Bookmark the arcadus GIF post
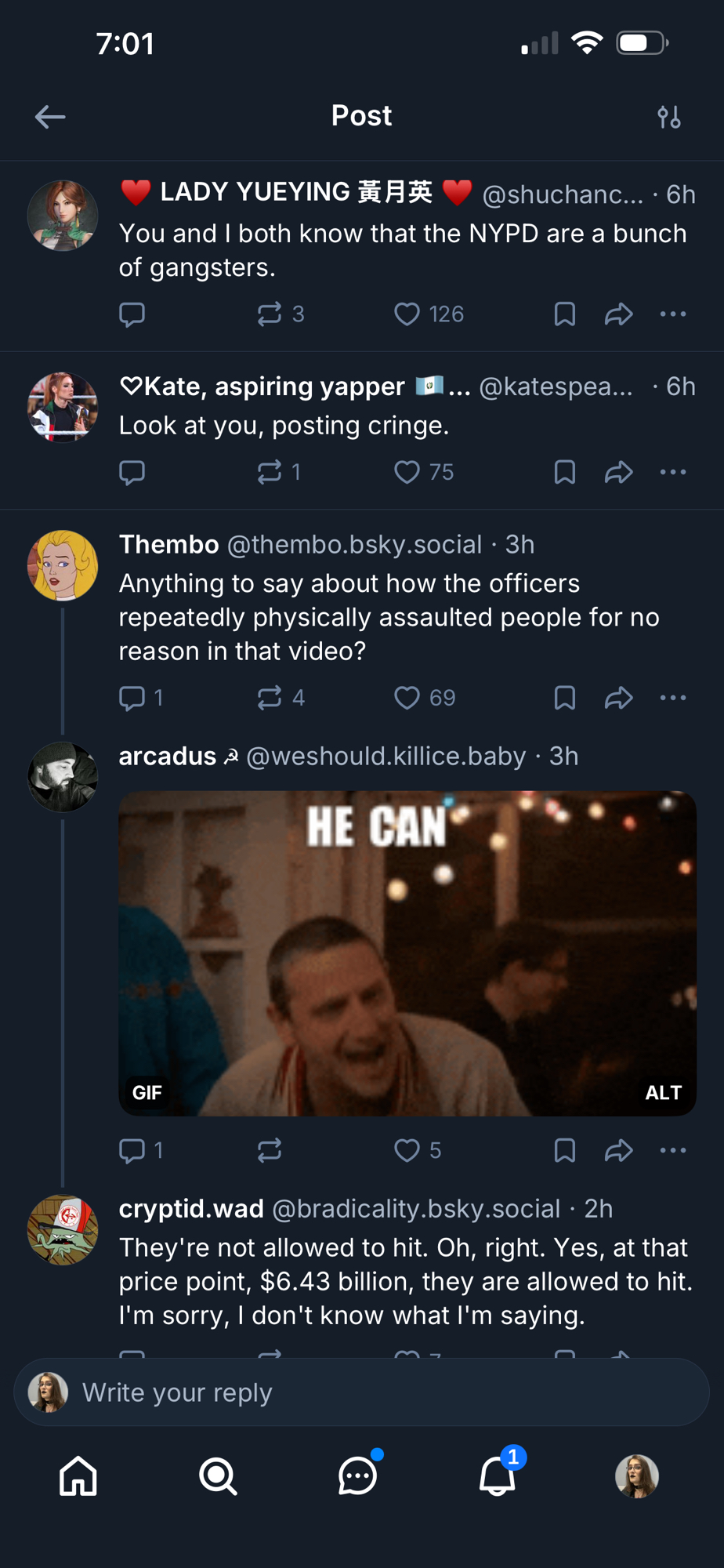The image size is (724, 1568). [564, 1150]
